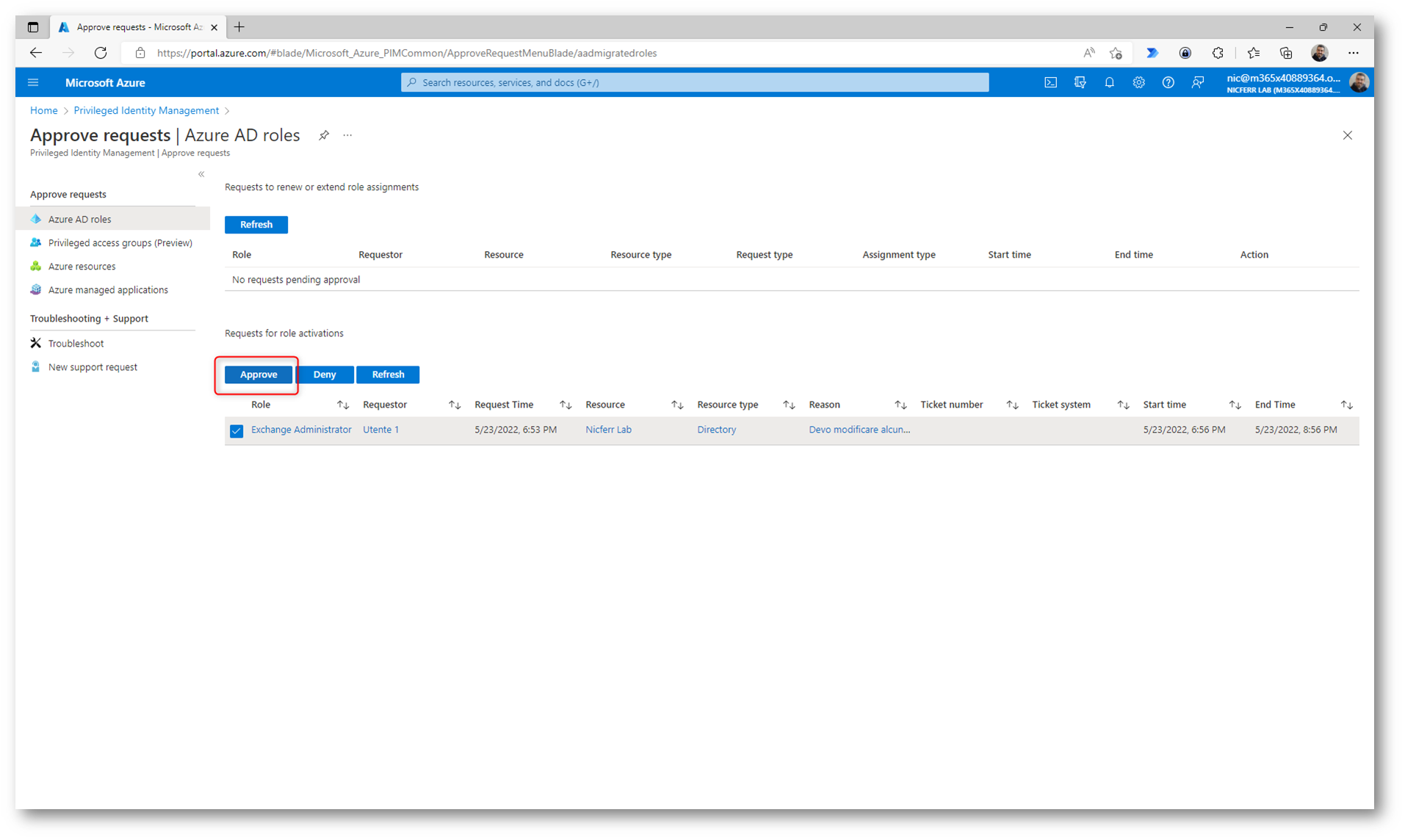Open browser Collections icon
This screenshot has height=840, width=1405.
point(1285,53)
